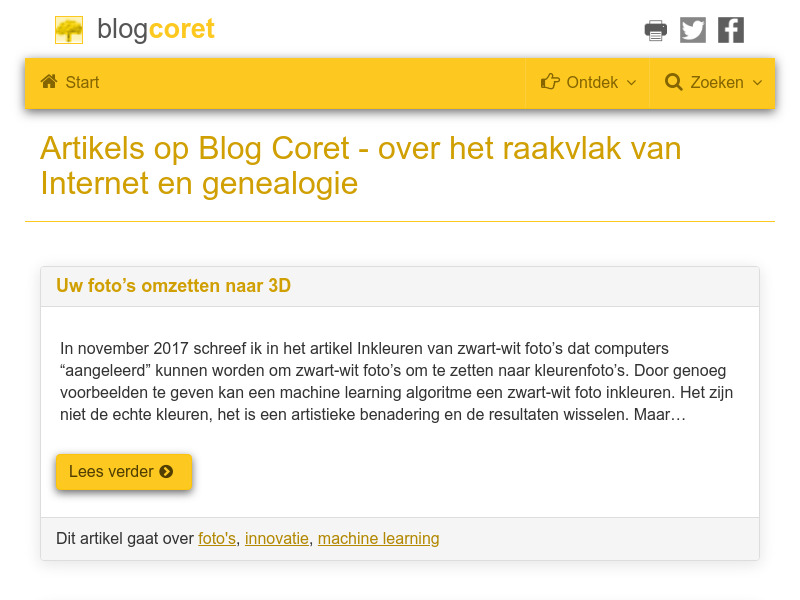Expand the Ontdek dropdown chevron

click(x=633, y=84)
